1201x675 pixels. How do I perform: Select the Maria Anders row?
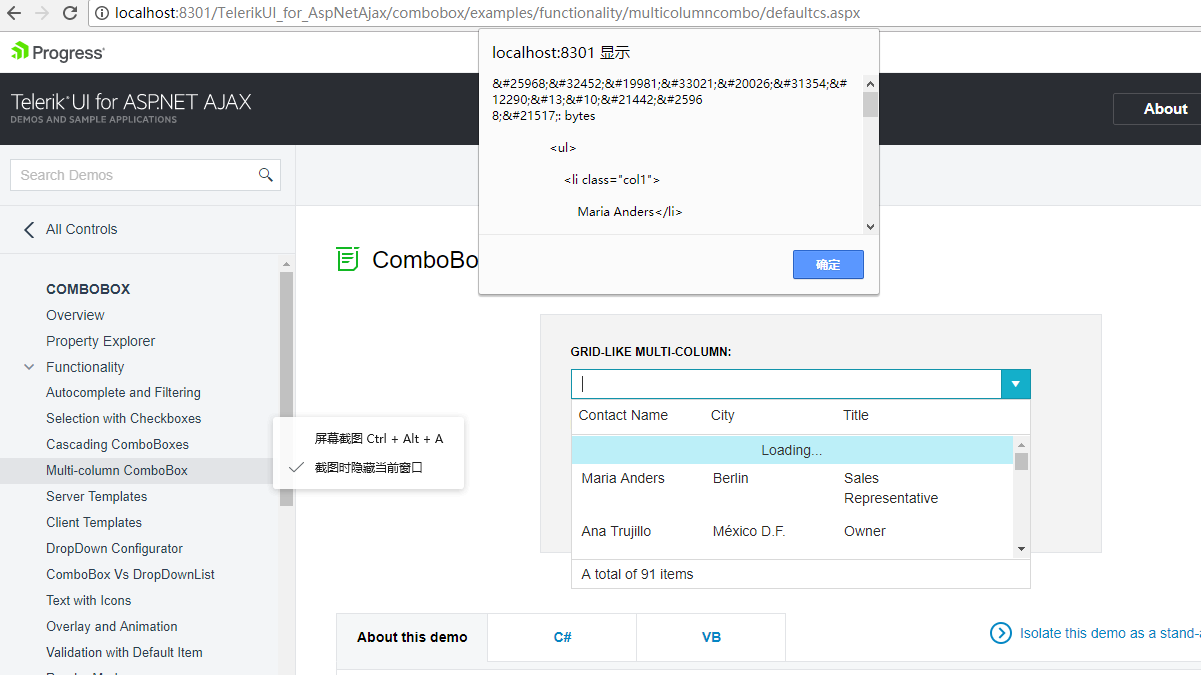click(793, 488)
